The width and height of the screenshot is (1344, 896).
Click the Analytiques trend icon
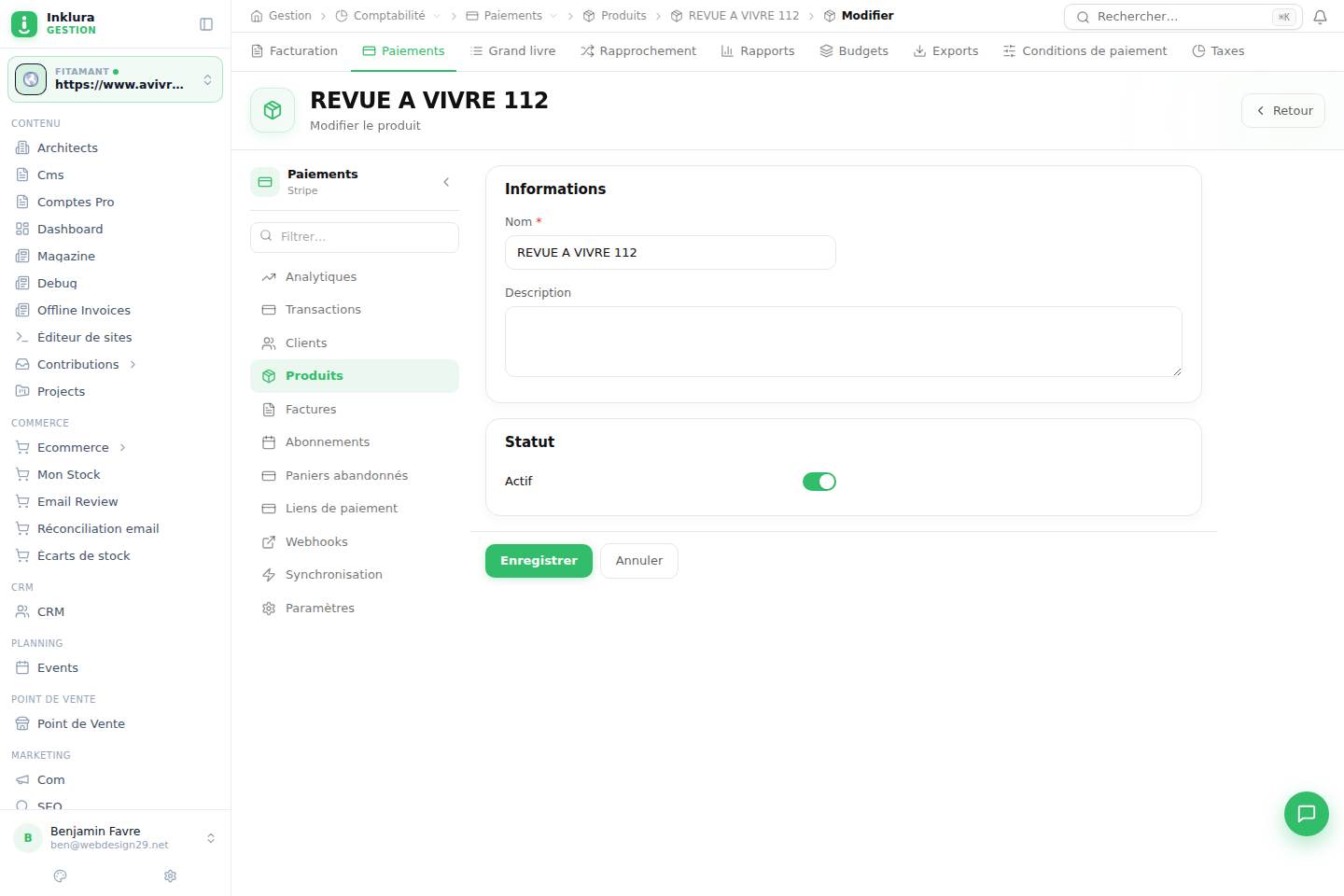pyautogui.click(x=269, y=277)
